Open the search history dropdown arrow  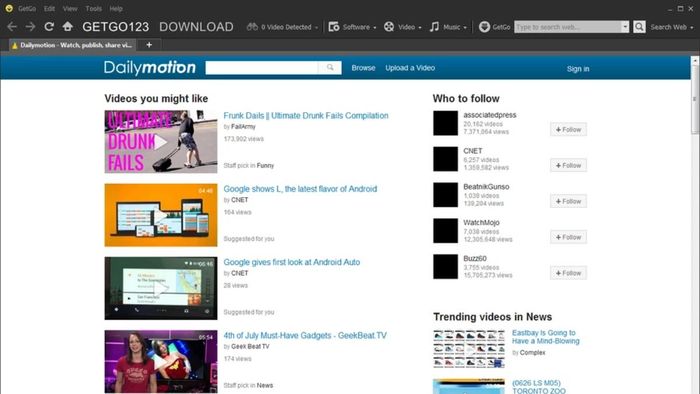625,27
